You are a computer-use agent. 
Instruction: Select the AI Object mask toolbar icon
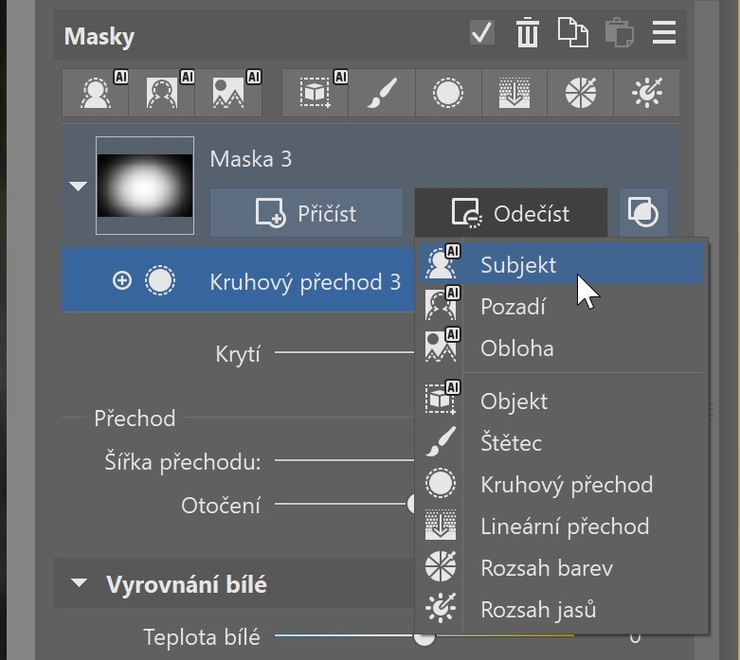point(315,93)
